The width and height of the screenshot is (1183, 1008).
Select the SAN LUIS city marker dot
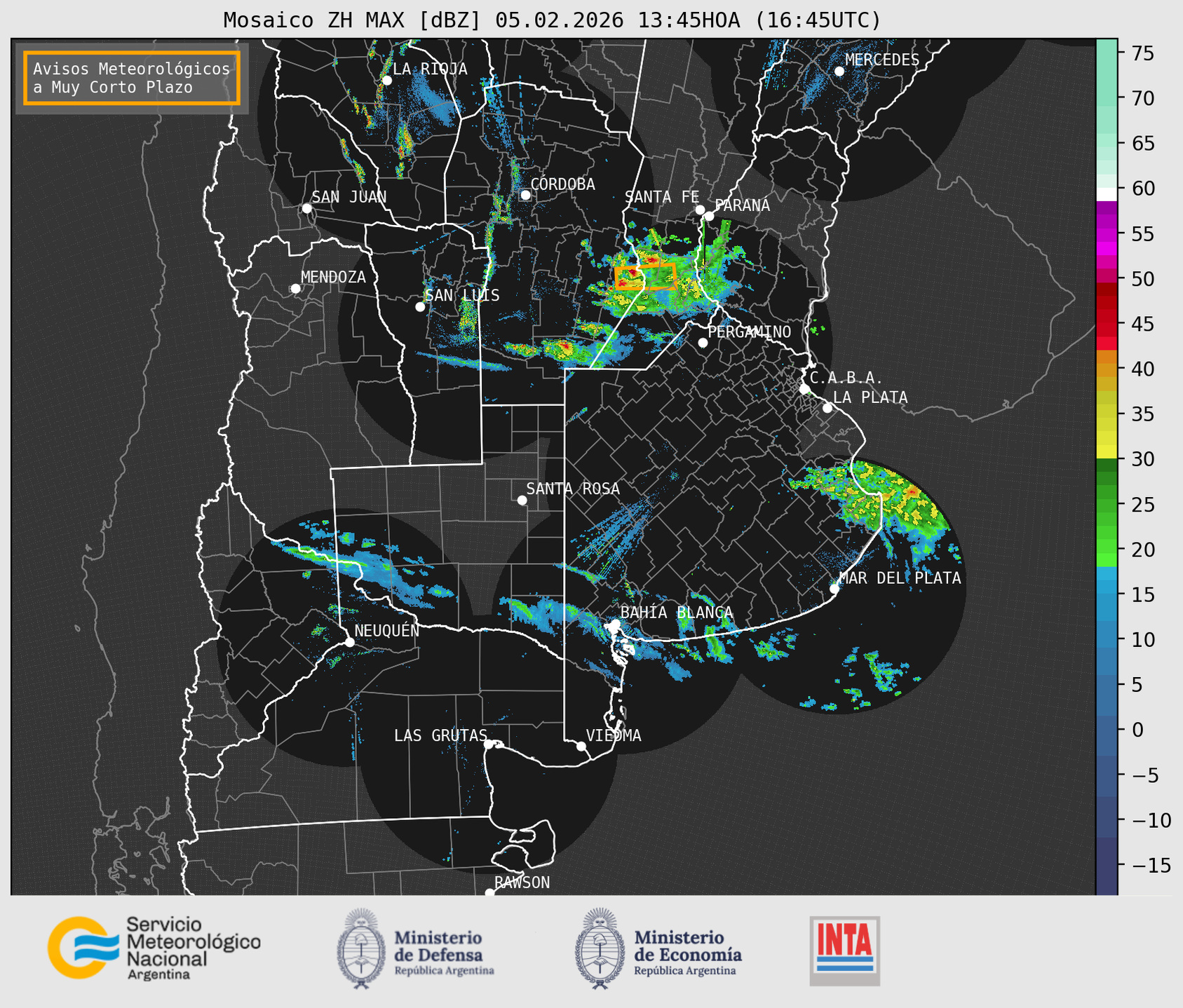420,307
